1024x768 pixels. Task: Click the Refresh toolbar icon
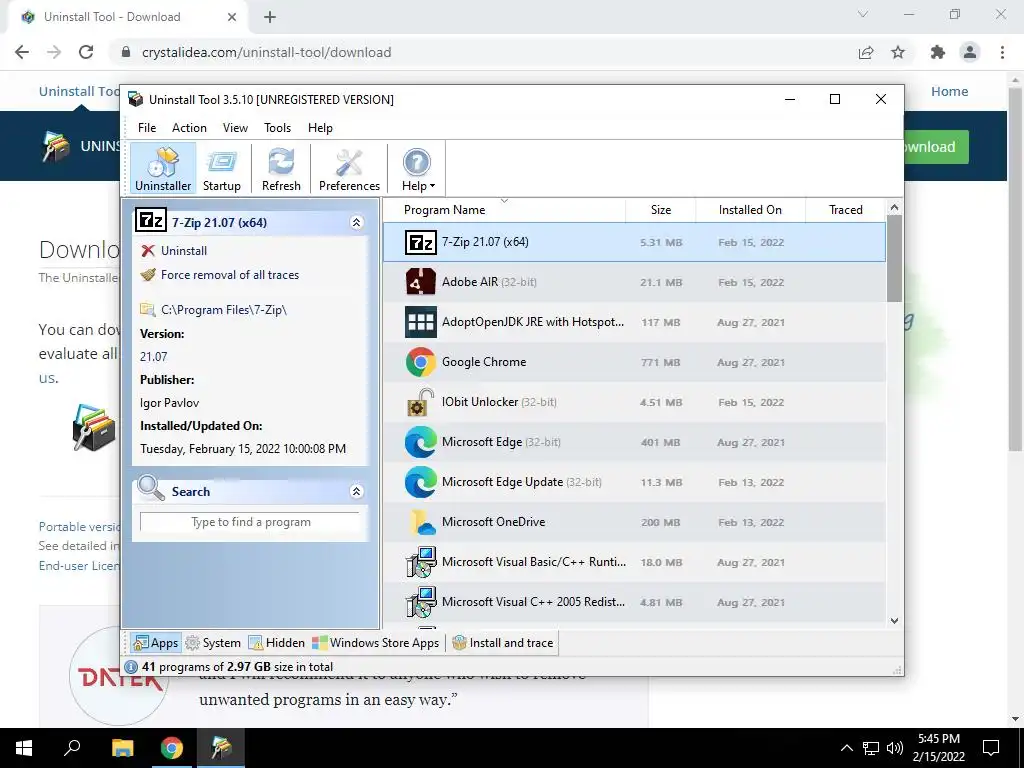pyautogui.click(x=281, y=169)
